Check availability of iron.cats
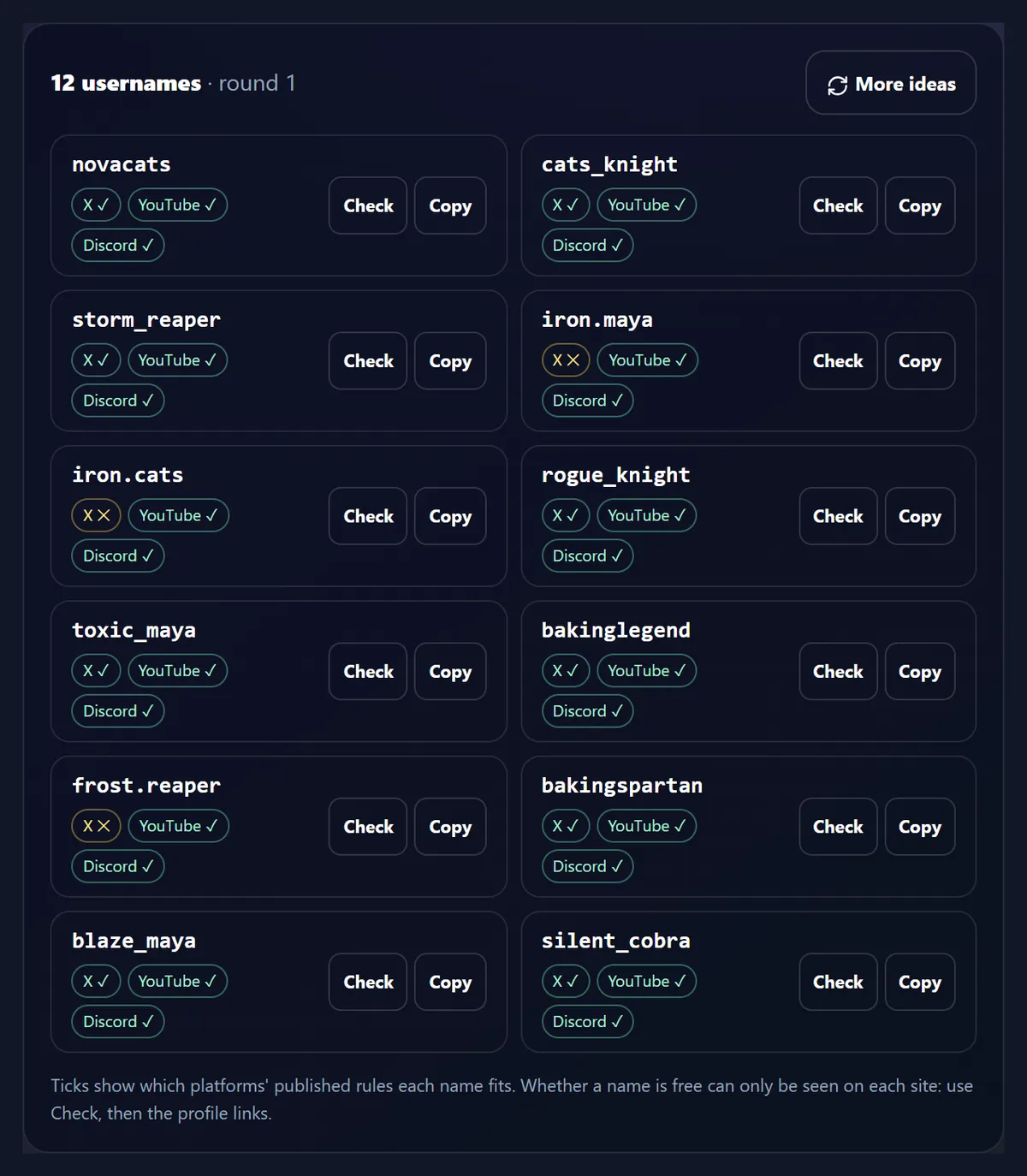Screen dimensions: 1027x1176 pos(368,516)
